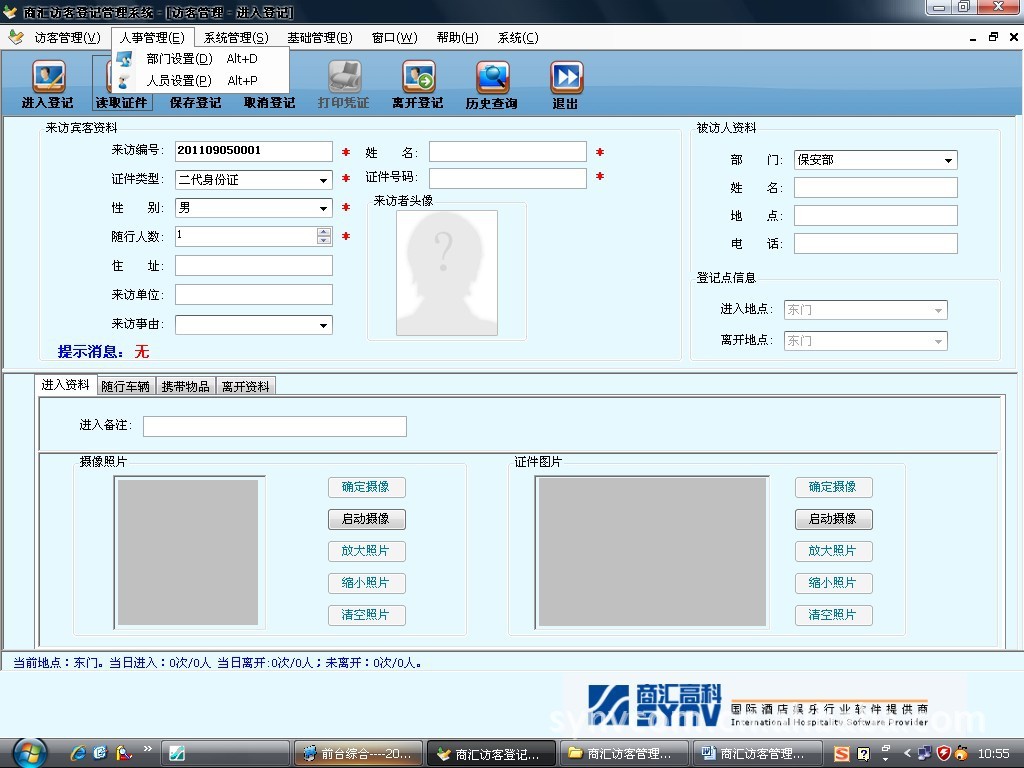Screen dimensions: 1024x768
Task: Launch Internet Explorer from the taskbar
Action: [78, 753]
